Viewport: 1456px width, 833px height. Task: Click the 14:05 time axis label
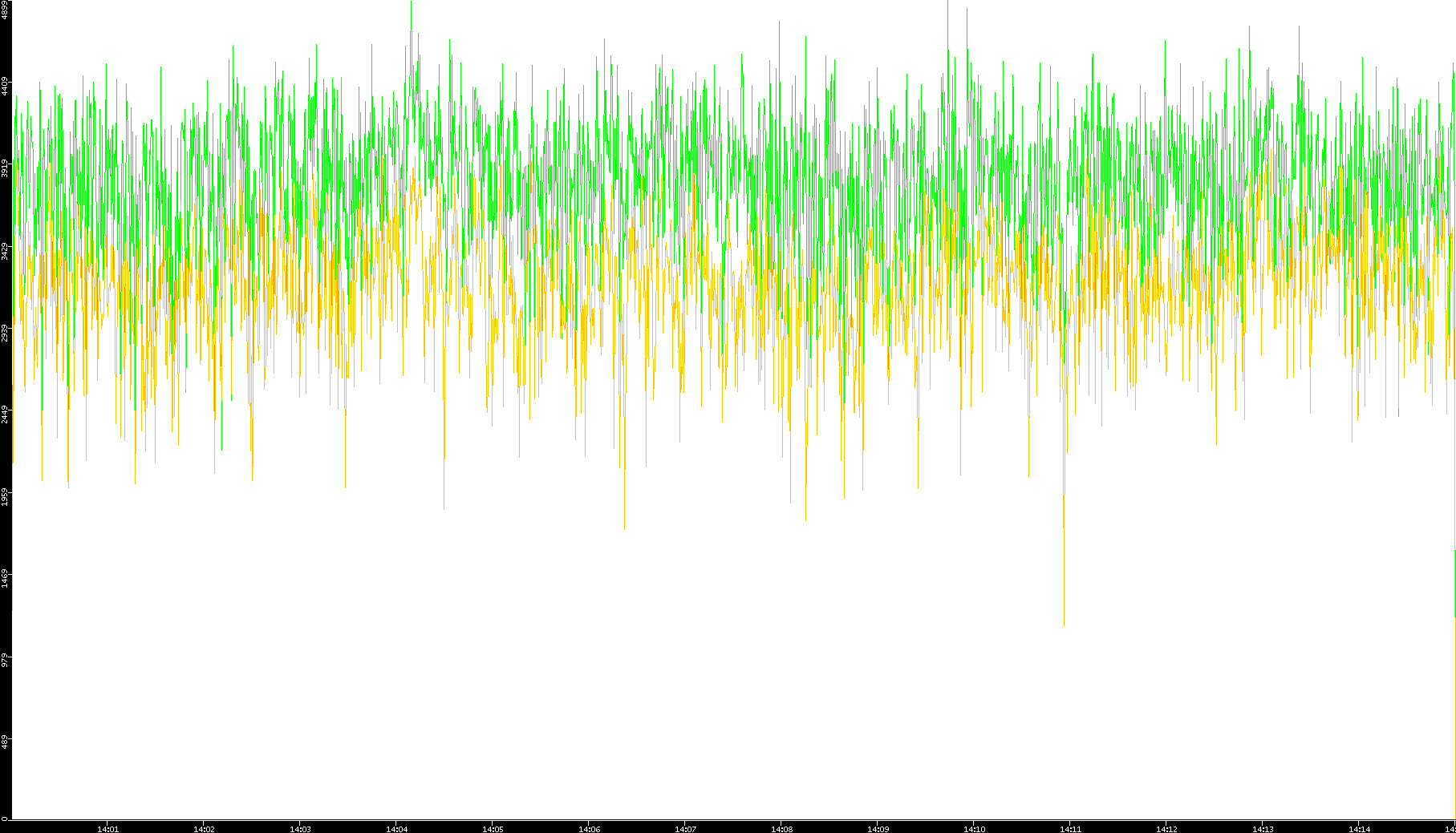tap(493, 829)
